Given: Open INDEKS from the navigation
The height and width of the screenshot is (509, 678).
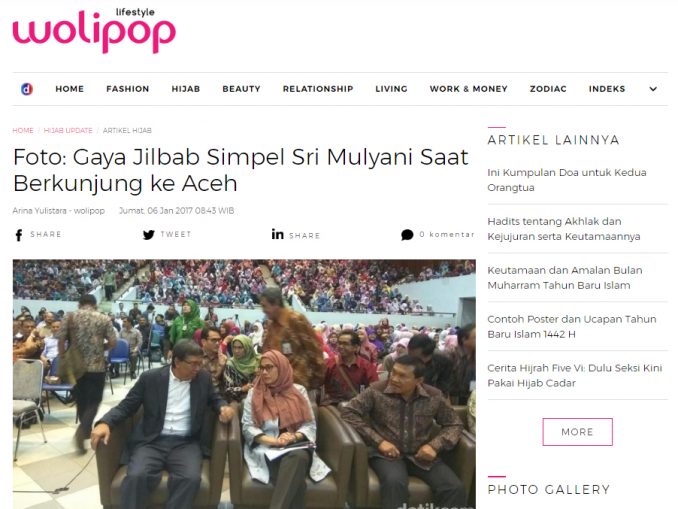Looking at the screenshot, I should point(607,89).
